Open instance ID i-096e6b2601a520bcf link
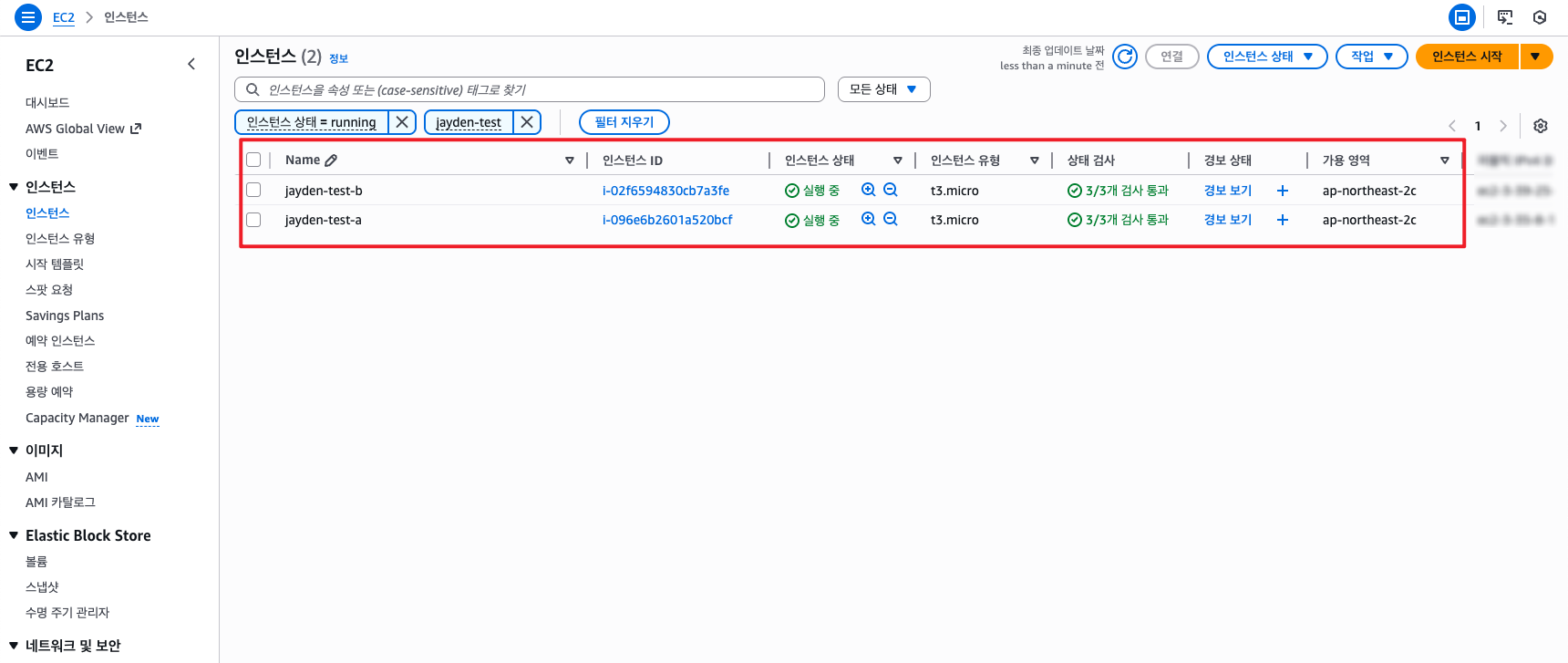This screenshot has width=1568, height=663. pyautogui.click(x=667, y=220)
